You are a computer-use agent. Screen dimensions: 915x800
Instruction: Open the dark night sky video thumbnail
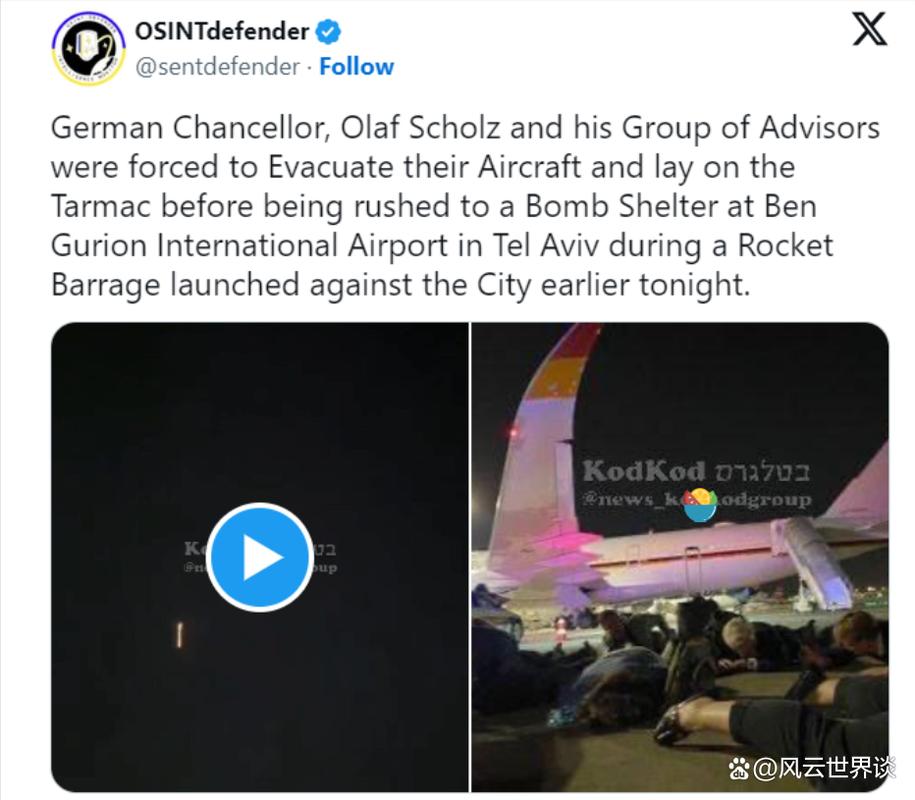[x=260, y=557]
